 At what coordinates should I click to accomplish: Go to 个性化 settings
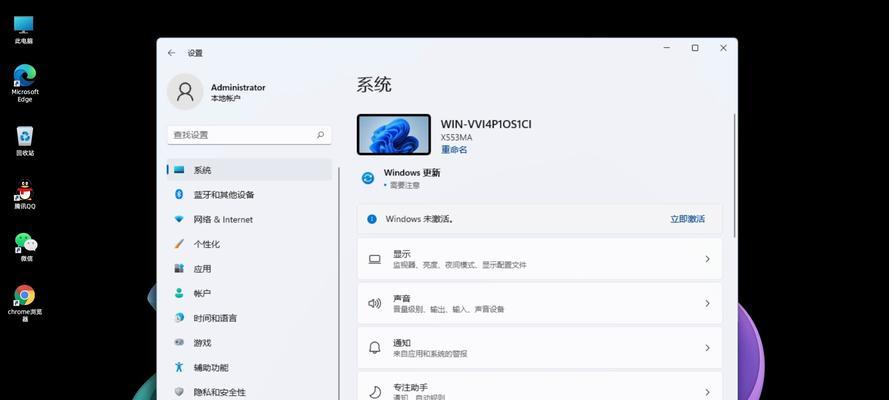[249, 244]
